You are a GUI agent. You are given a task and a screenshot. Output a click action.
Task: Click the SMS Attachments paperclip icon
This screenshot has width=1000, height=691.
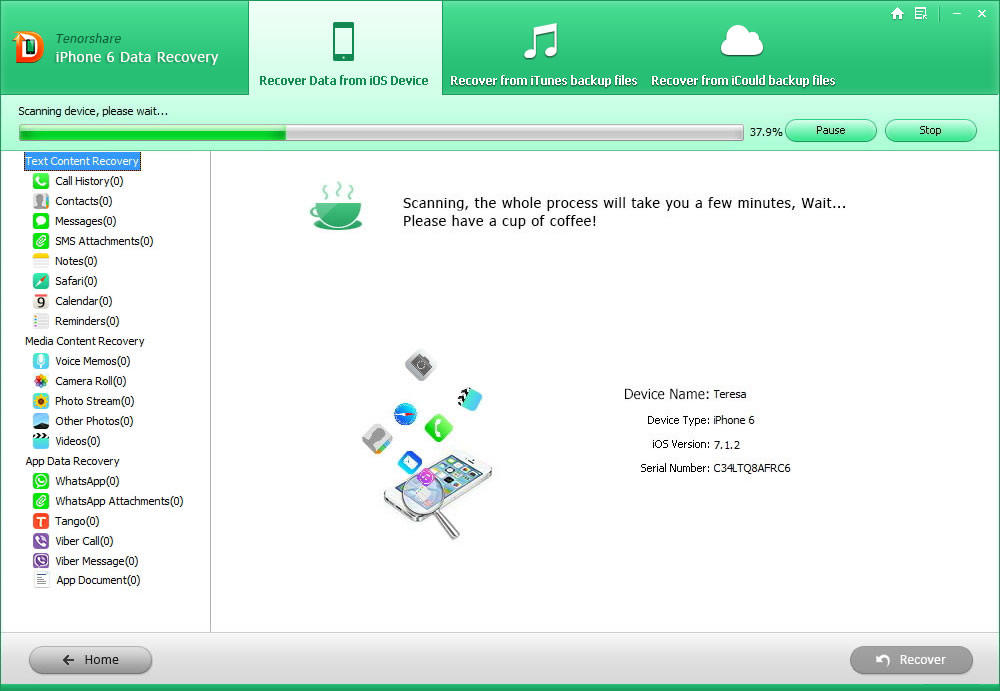[x=41, y=241]
